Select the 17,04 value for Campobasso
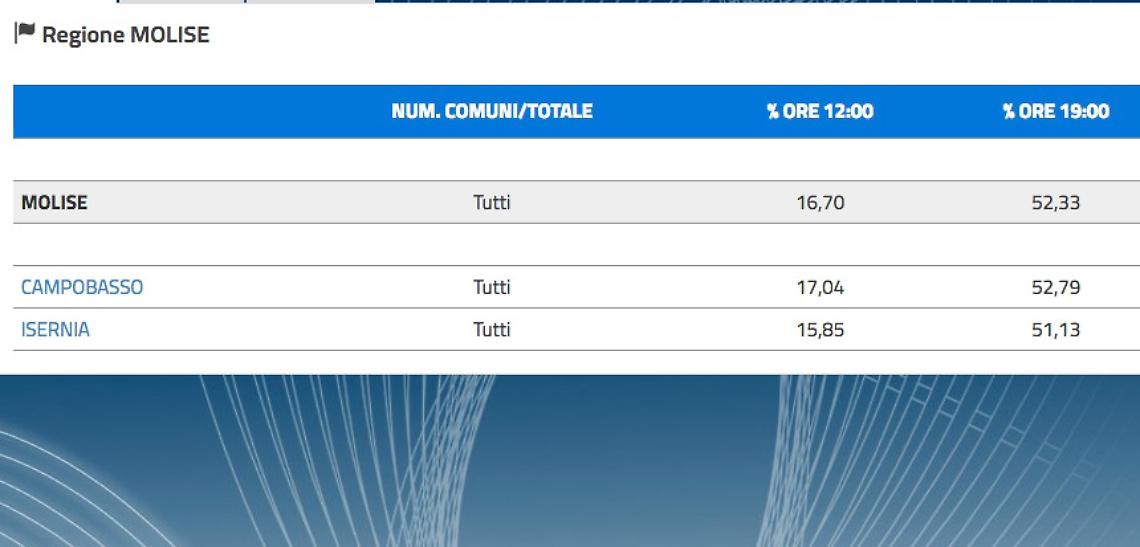The width and height of the screenshot is (1140, 547). click(821, 287)
